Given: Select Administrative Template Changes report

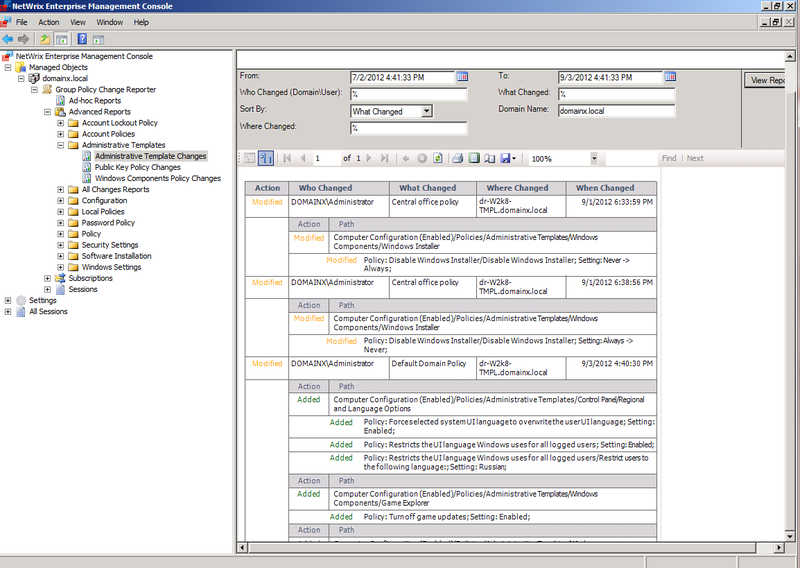Looking at the screenshot, I should [151, 156].
